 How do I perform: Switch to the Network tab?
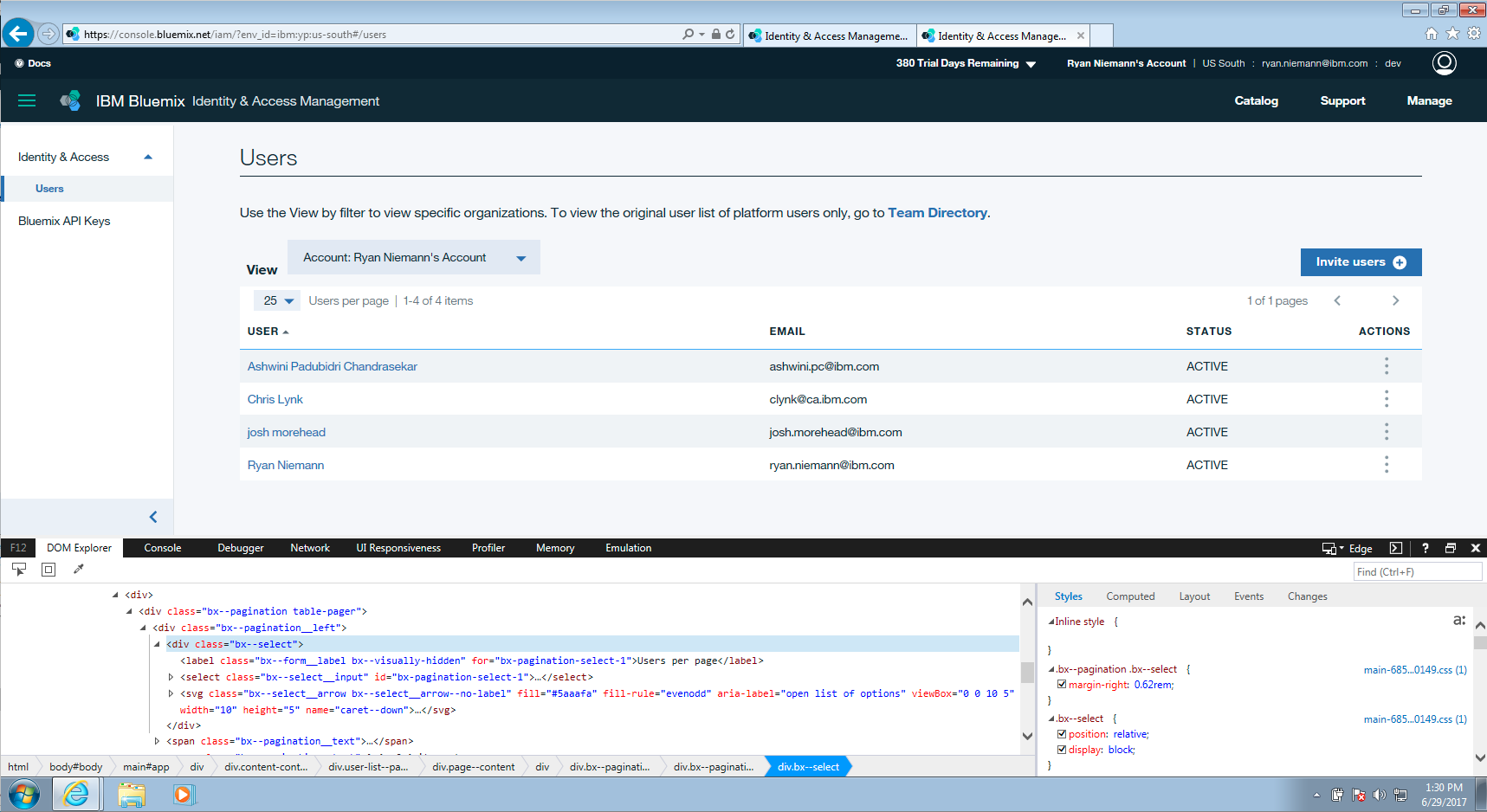click(x=310, y=548)
